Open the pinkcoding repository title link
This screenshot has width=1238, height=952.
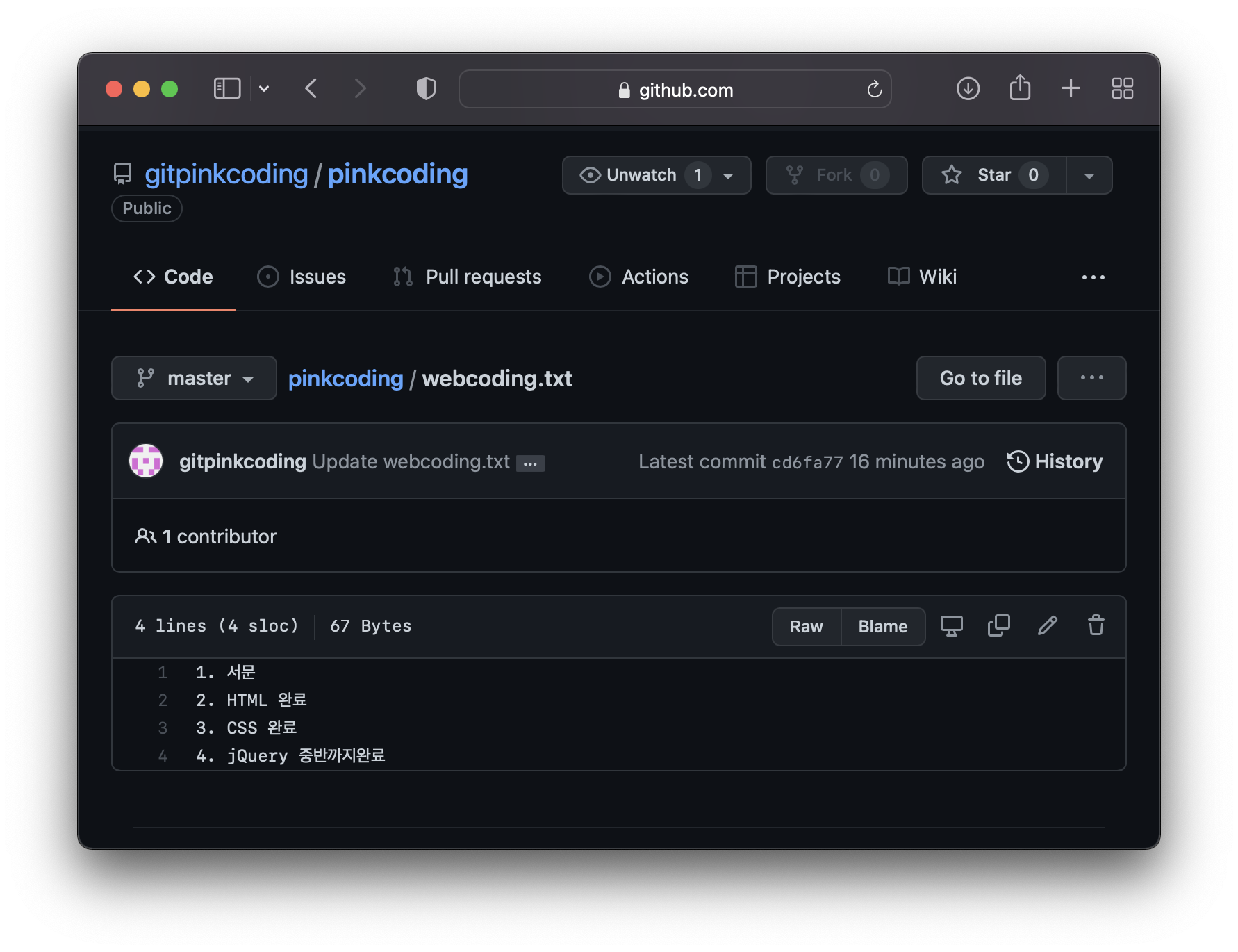click(397, 174)
